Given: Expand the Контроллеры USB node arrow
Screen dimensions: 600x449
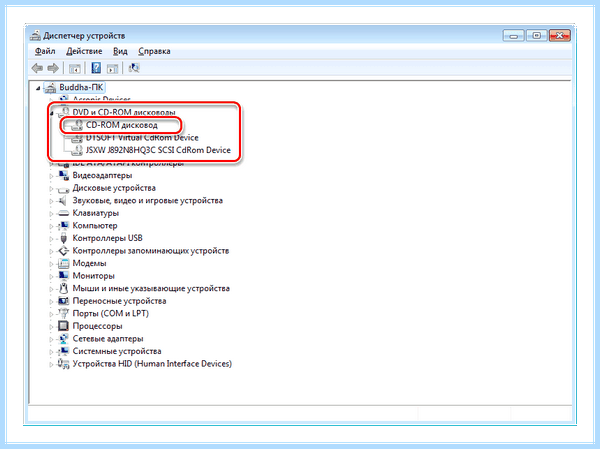Looking at the screenshot, I should [51, 239].
